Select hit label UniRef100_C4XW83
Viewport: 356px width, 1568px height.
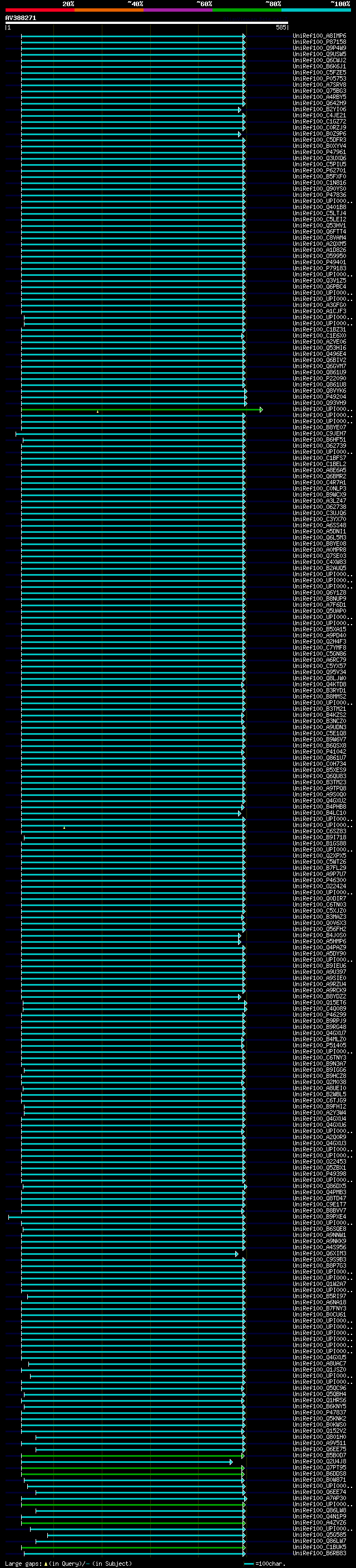click(x=319, y=562)
